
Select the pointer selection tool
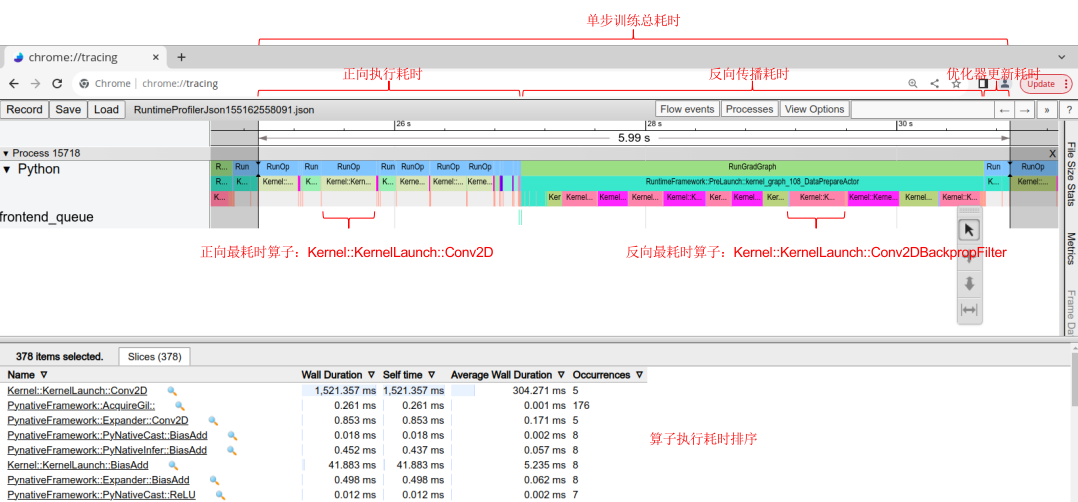tap(969, 230)
